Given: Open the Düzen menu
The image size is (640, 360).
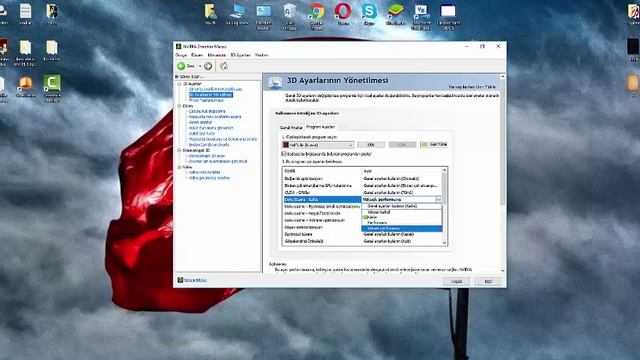Looking at the screenshot, I should tap(197, 55).
